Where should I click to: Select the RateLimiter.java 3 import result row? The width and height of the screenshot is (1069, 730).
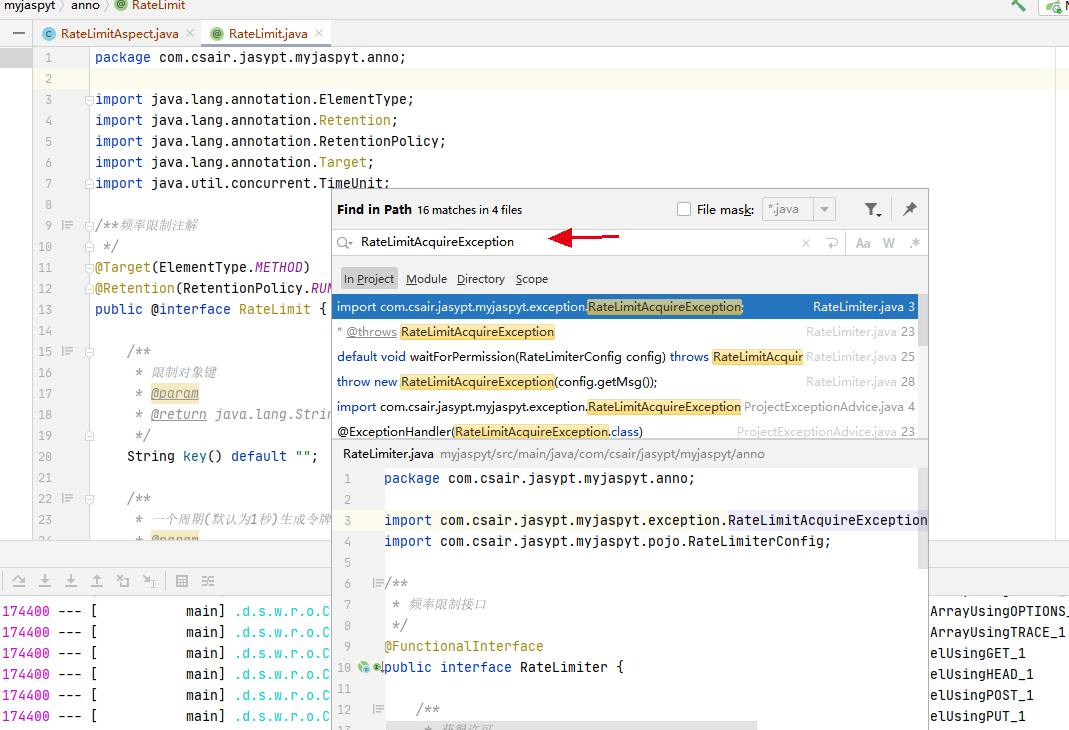point(624,307)
